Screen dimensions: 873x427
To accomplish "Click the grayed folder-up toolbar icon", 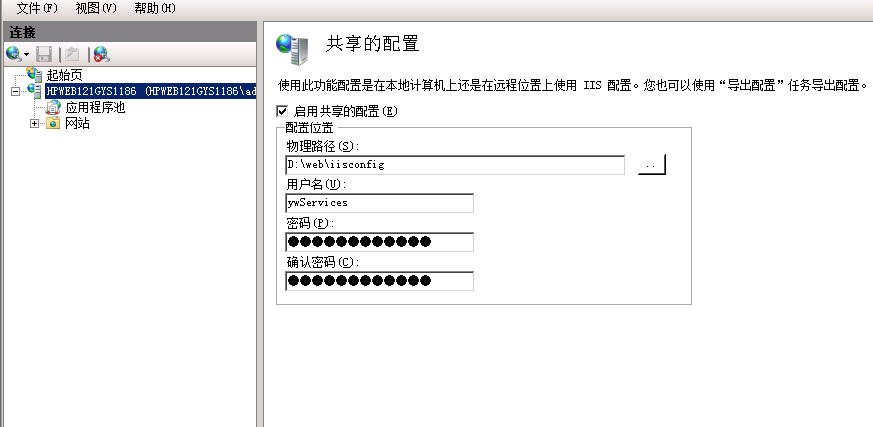I will pyautogui.click(x=72, y=54).
